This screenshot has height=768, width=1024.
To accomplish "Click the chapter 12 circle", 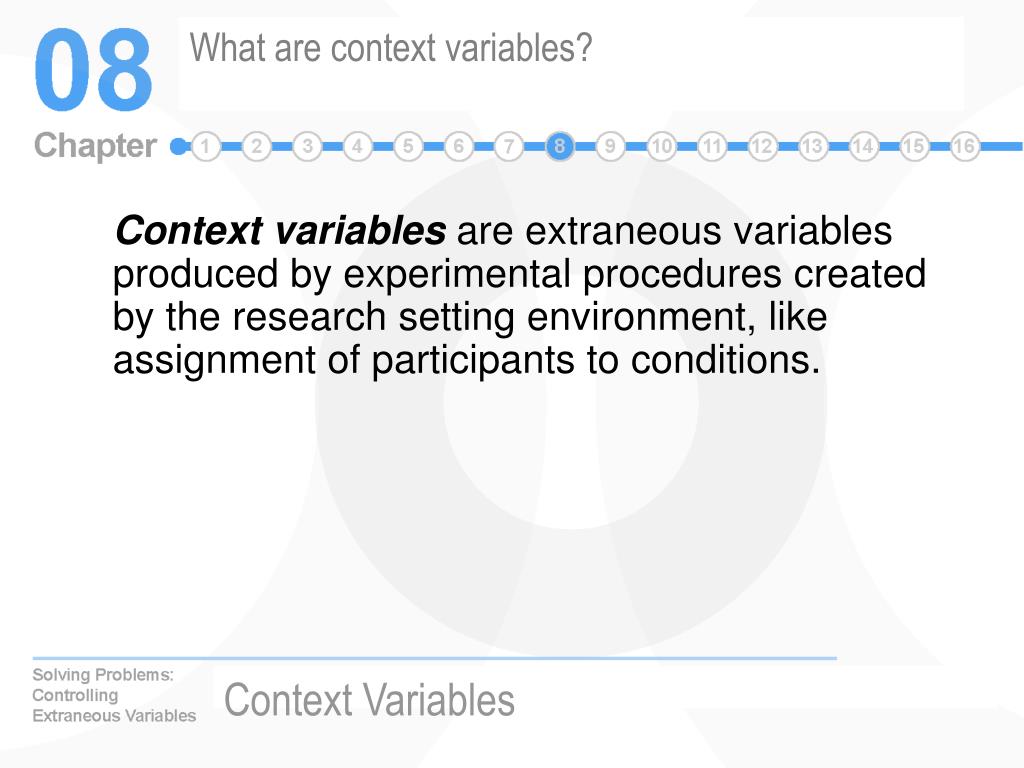I will click(x=762, y=146).
